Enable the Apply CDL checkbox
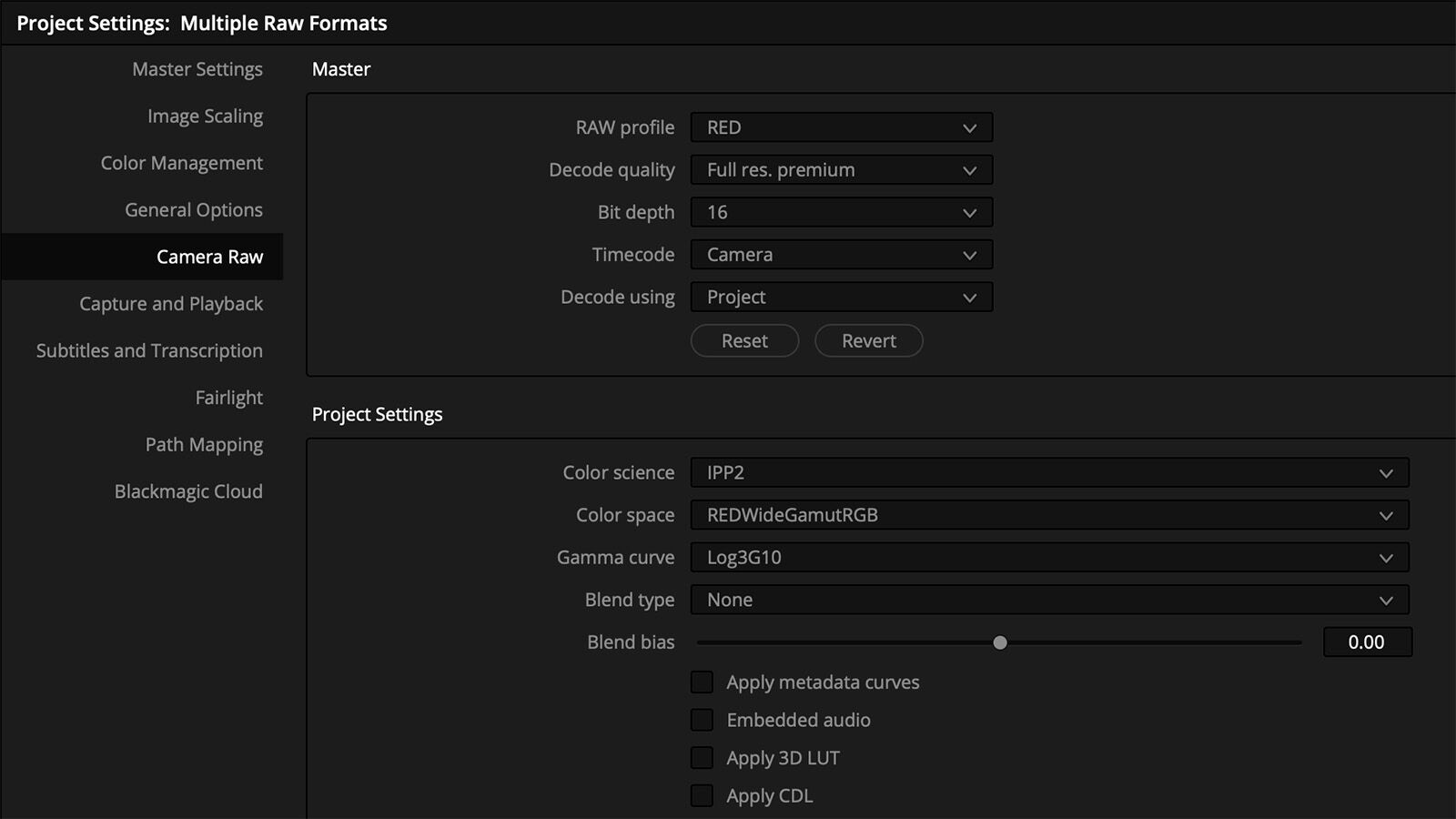This screenshot has height=819, width=1456. click(702, 794)
